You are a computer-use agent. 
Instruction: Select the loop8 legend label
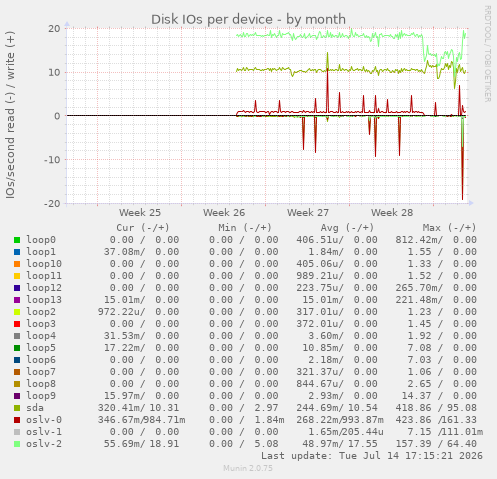[x=41, y=385]
